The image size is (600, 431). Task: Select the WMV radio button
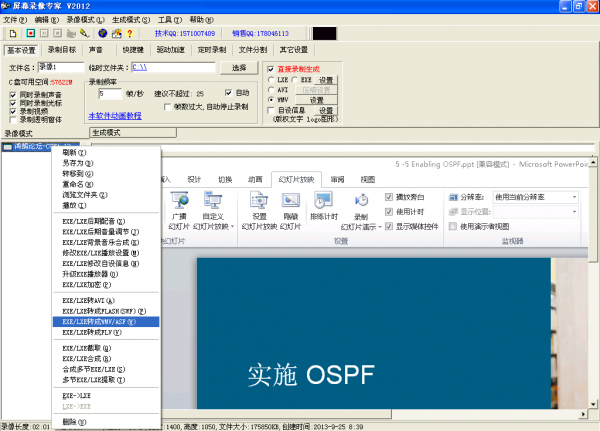click(271, 100)
